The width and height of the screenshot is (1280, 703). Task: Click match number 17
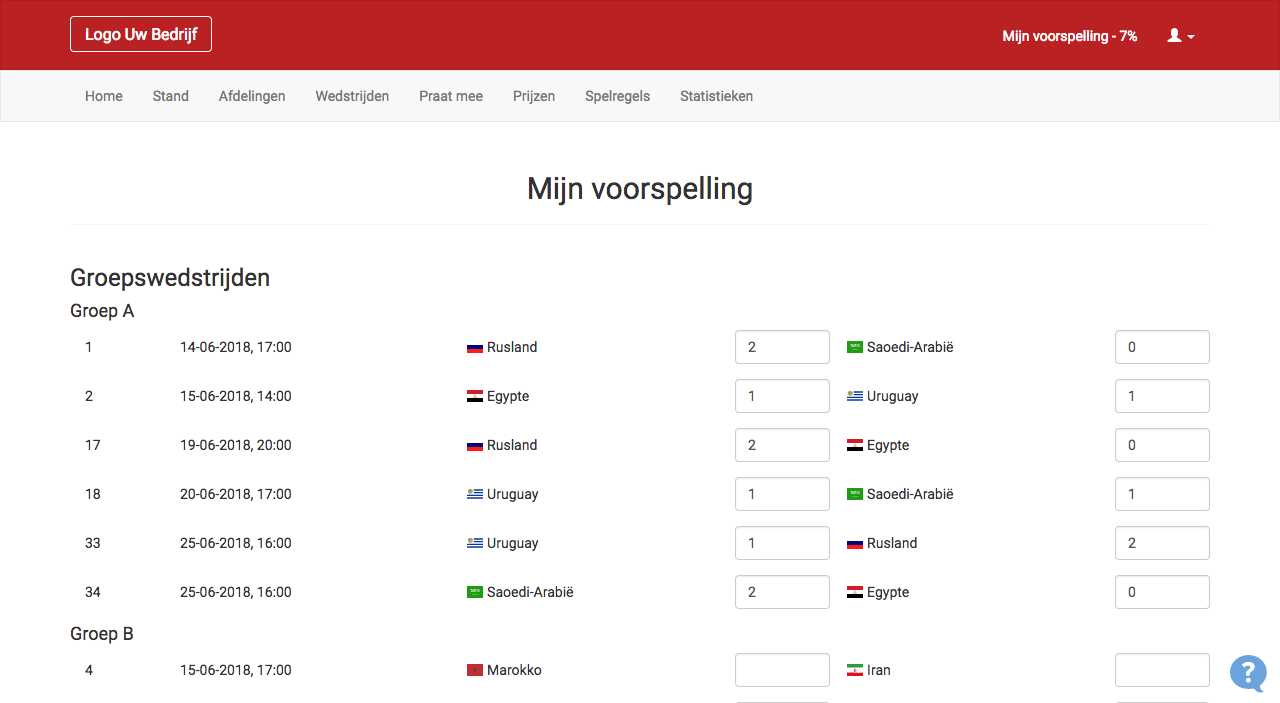(93, 445)
